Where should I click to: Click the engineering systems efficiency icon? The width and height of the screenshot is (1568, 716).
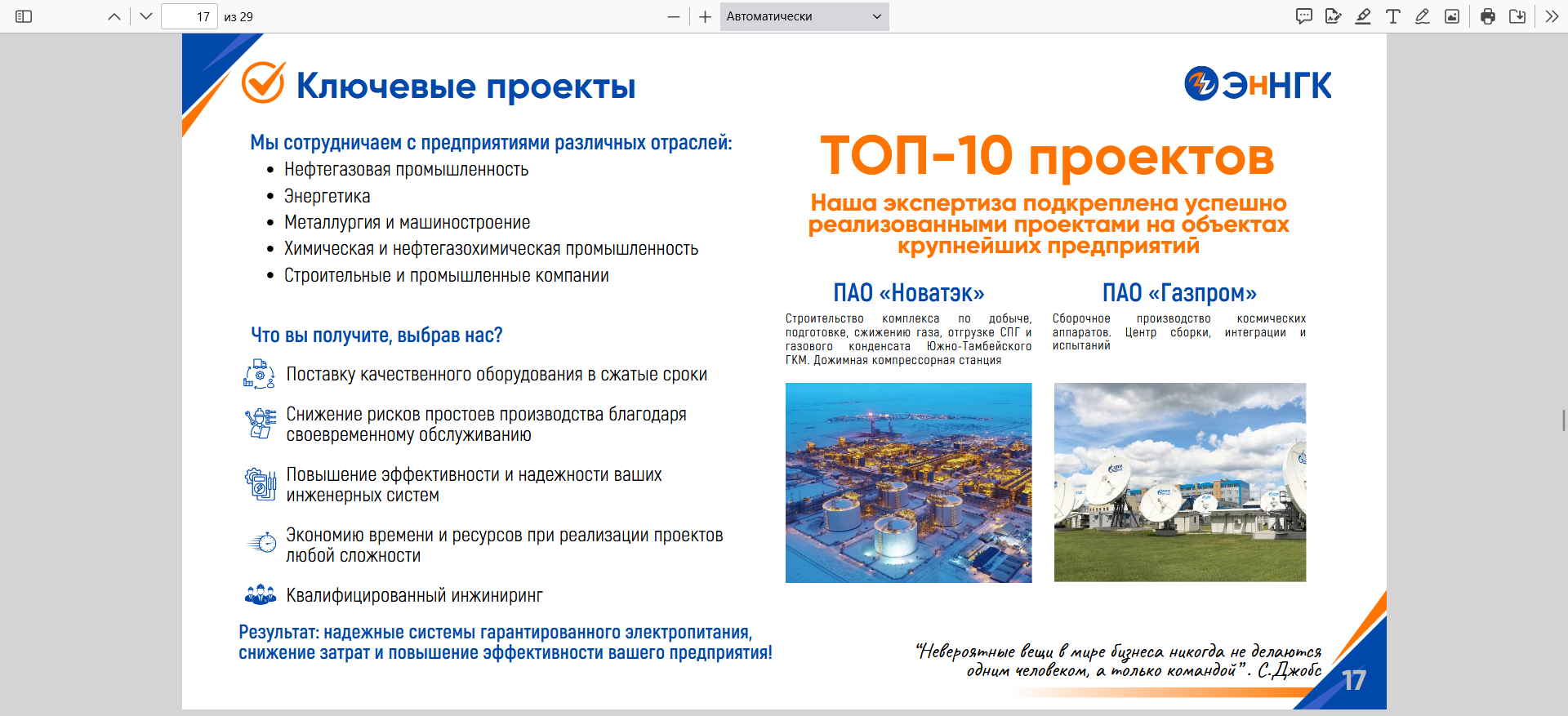pyautogui.click(x=261, y=484)
